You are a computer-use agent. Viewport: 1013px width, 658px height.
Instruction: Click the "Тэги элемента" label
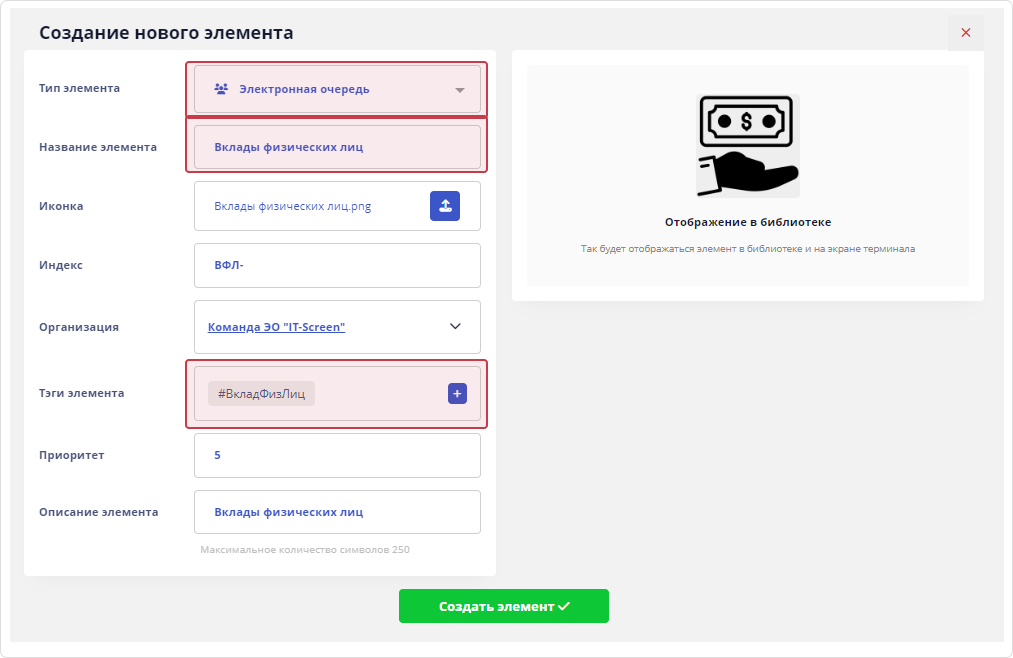click(x=82, y=393)
